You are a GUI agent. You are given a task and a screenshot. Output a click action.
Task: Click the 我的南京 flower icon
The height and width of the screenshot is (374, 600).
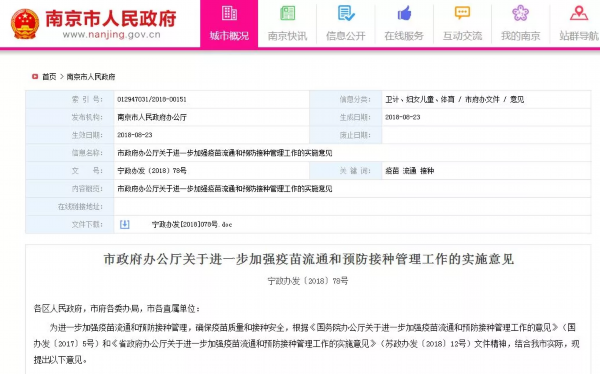(x=520, y=13)
